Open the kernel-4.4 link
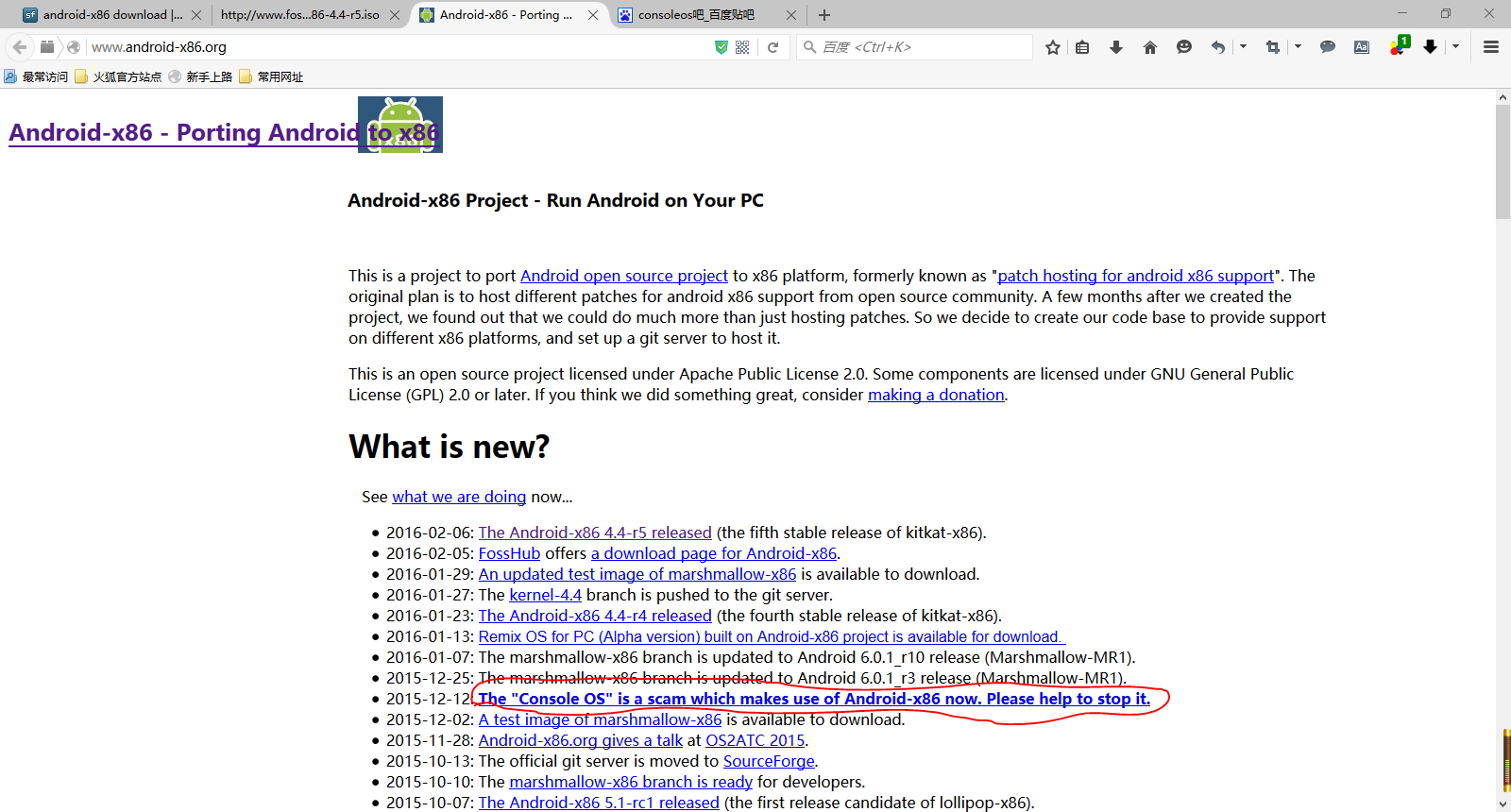The image size is (1511, 812). click(x=545, y=595)
